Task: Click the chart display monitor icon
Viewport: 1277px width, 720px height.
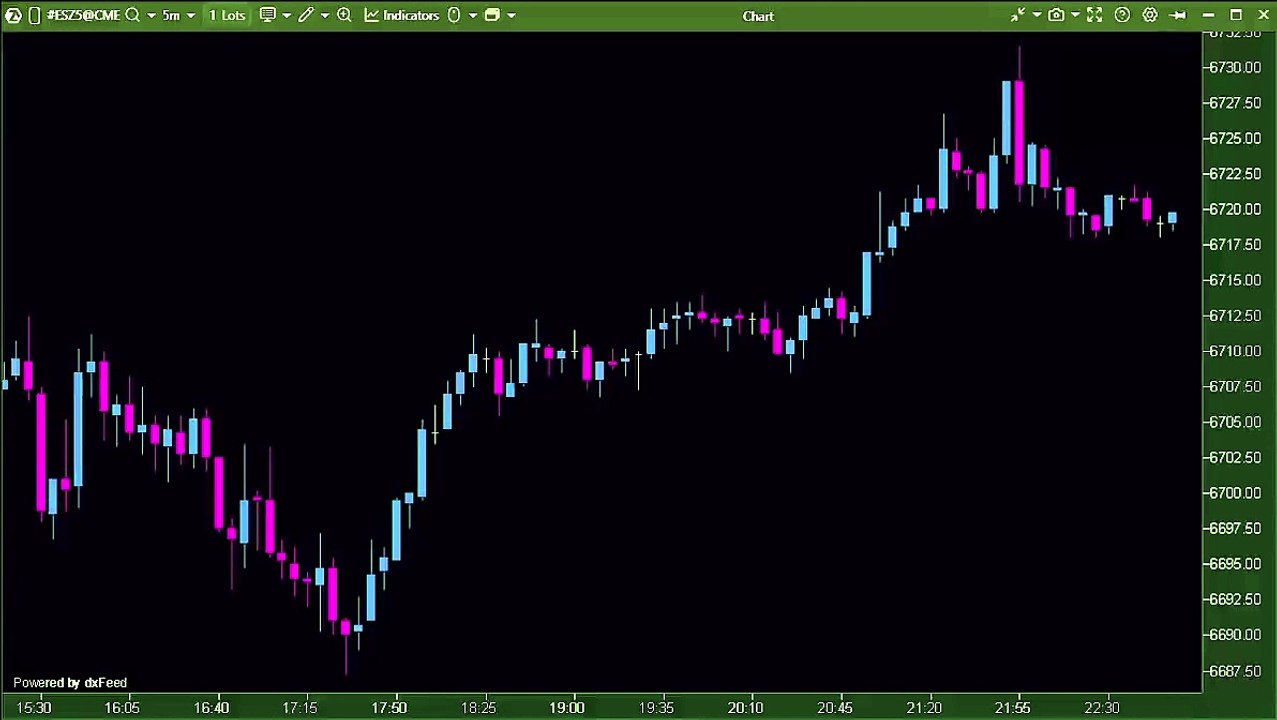Action: (268, 15)
